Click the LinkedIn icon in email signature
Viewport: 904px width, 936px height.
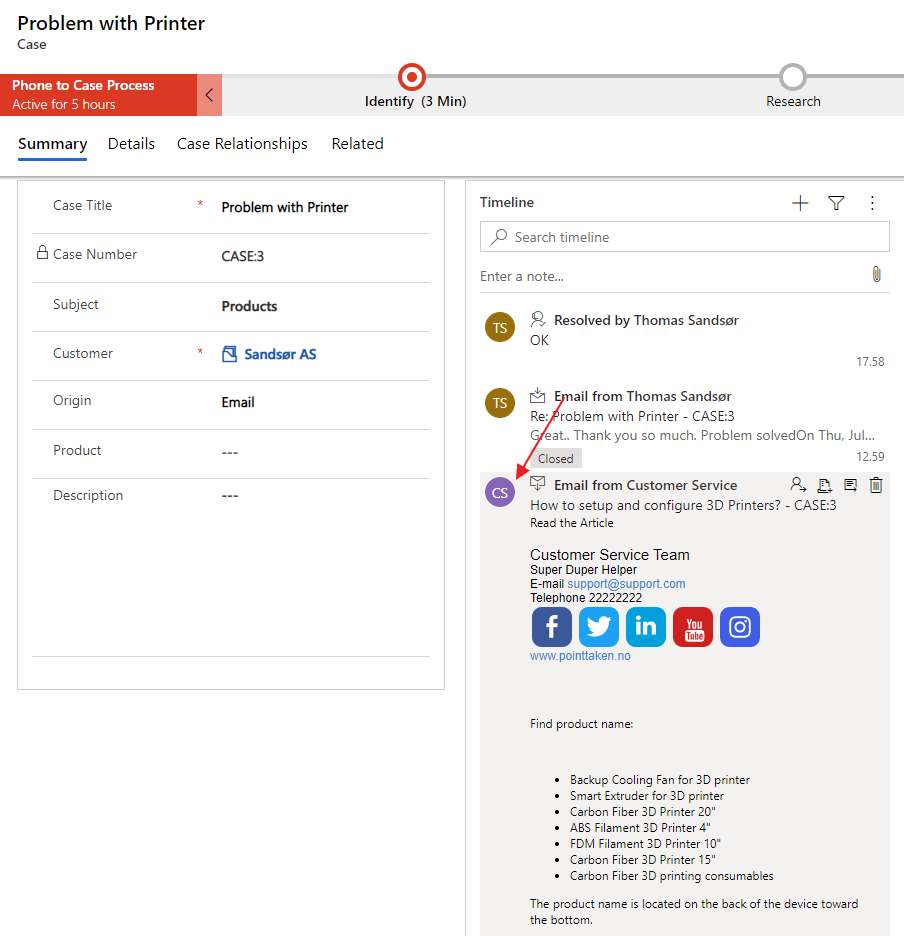click(645, 627)
